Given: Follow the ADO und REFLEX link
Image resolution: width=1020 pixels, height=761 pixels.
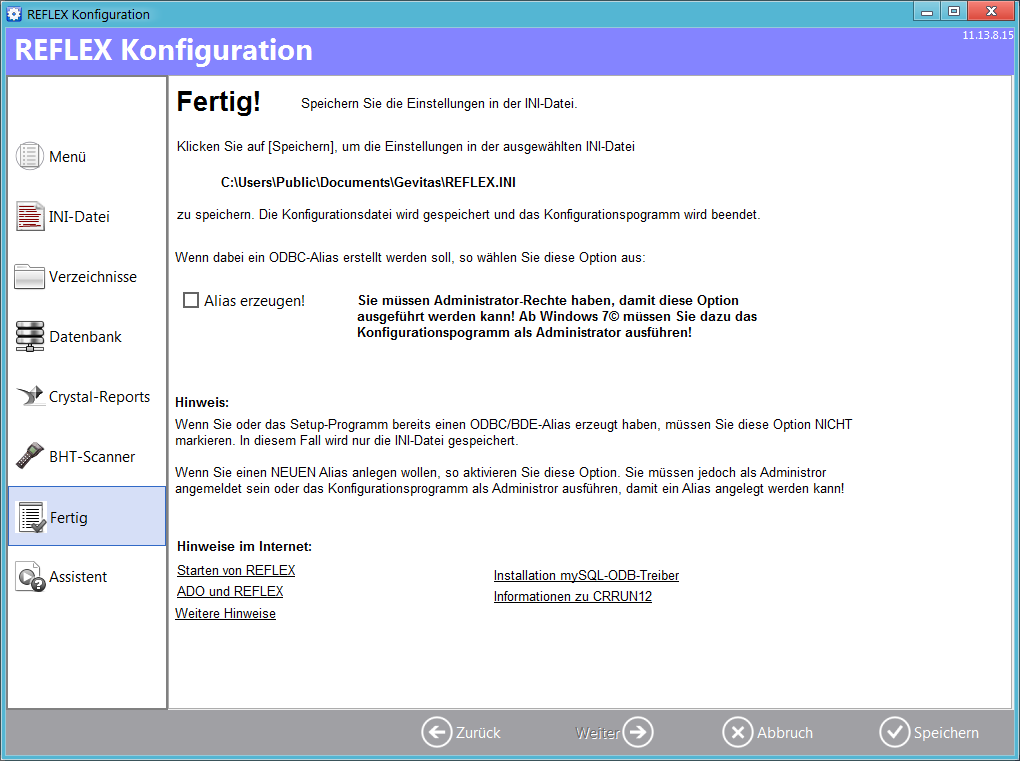Looking at the screenshot, I should (x=230, y=591).
